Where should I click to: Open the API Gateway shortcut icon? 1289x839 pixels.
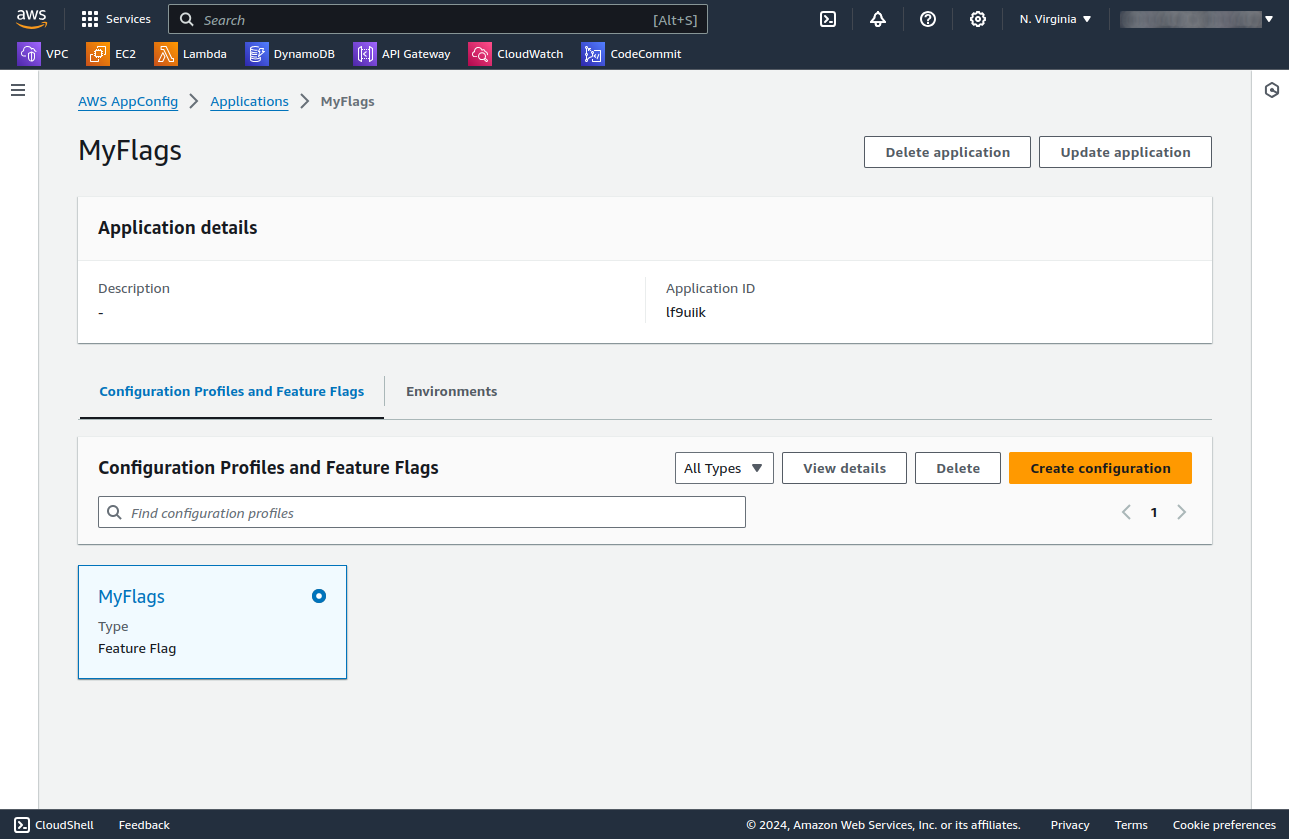(365, 54)
